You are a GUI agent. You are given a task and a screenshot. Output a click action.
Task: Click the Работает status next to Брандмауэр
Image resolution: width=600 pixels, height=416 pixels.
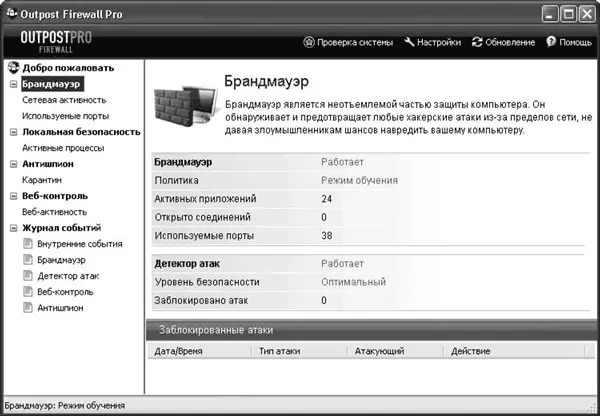tap(342, 162)
